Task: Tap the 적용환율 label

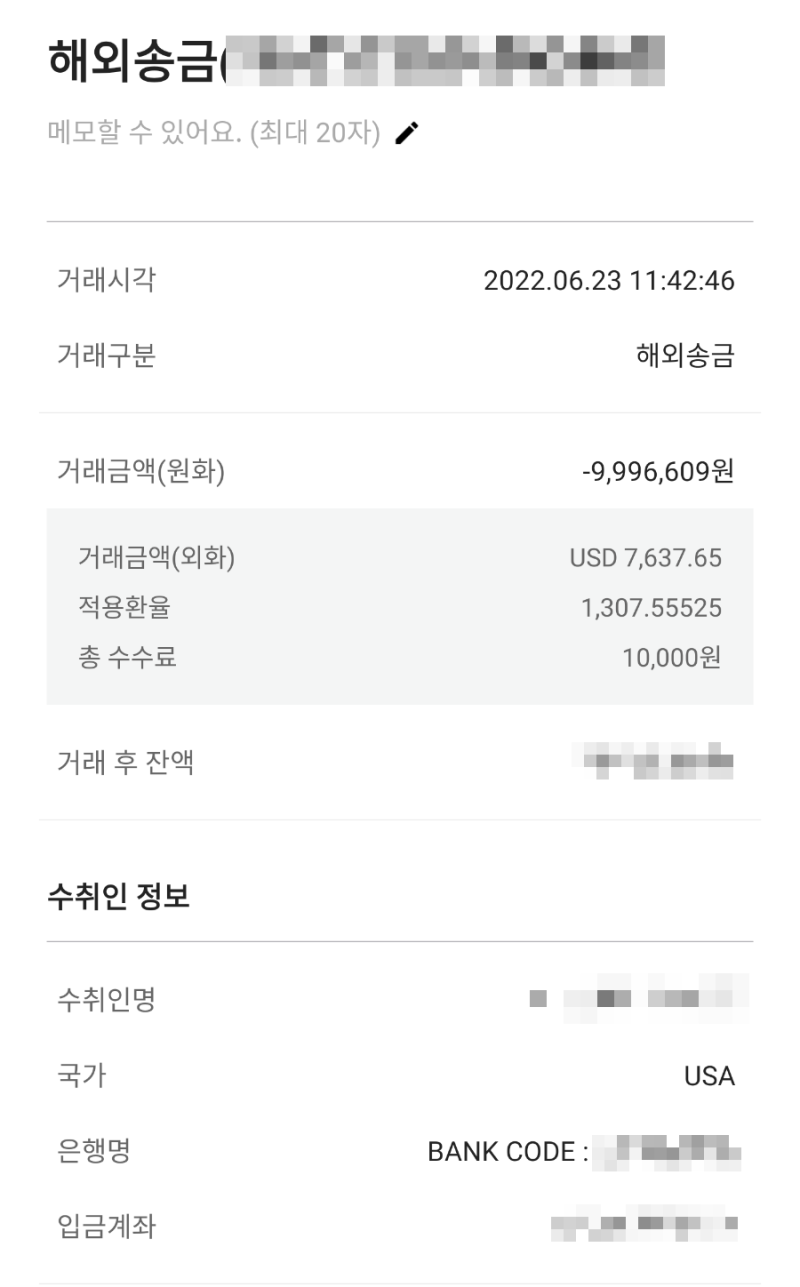Action: 124,607
